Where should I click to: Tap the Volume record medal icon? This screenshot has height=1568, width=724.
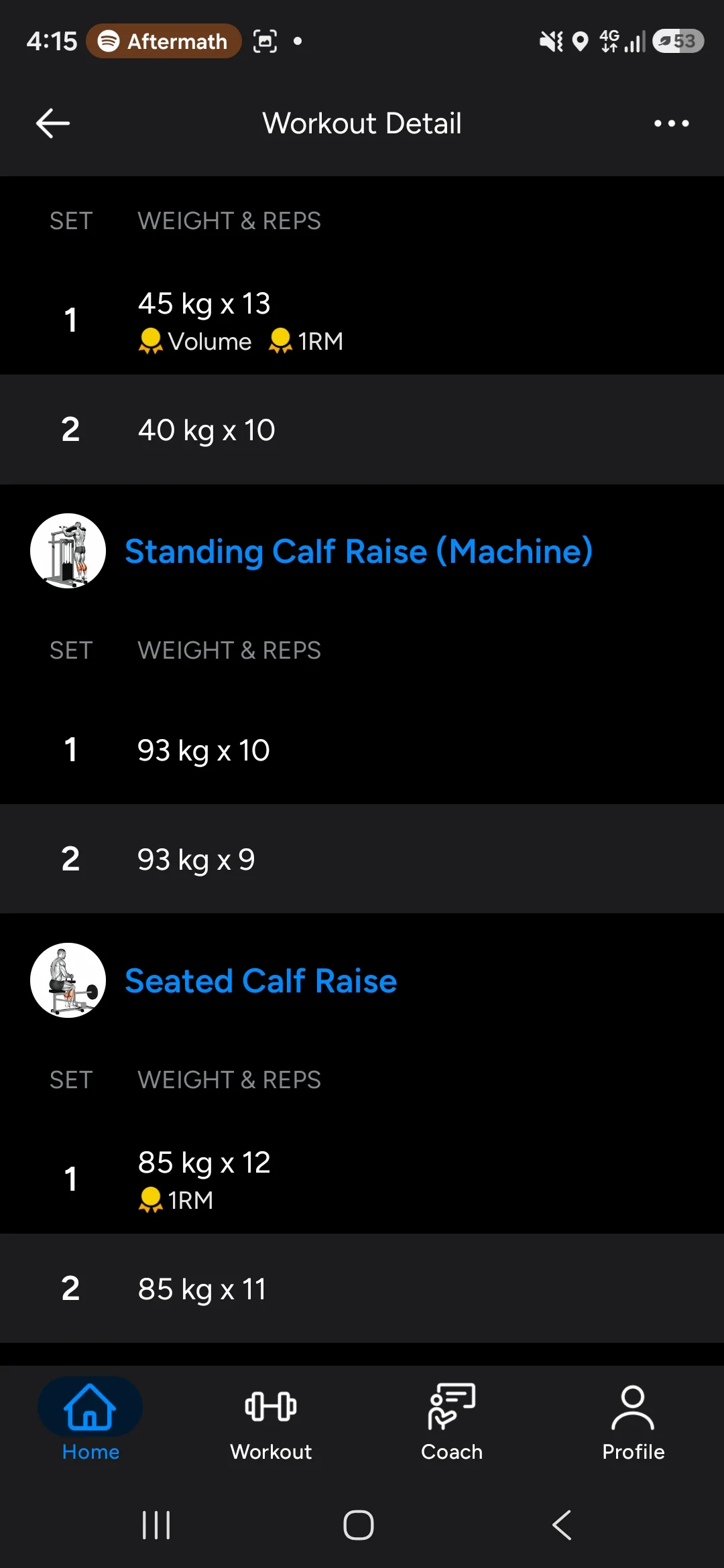(150, 341)
